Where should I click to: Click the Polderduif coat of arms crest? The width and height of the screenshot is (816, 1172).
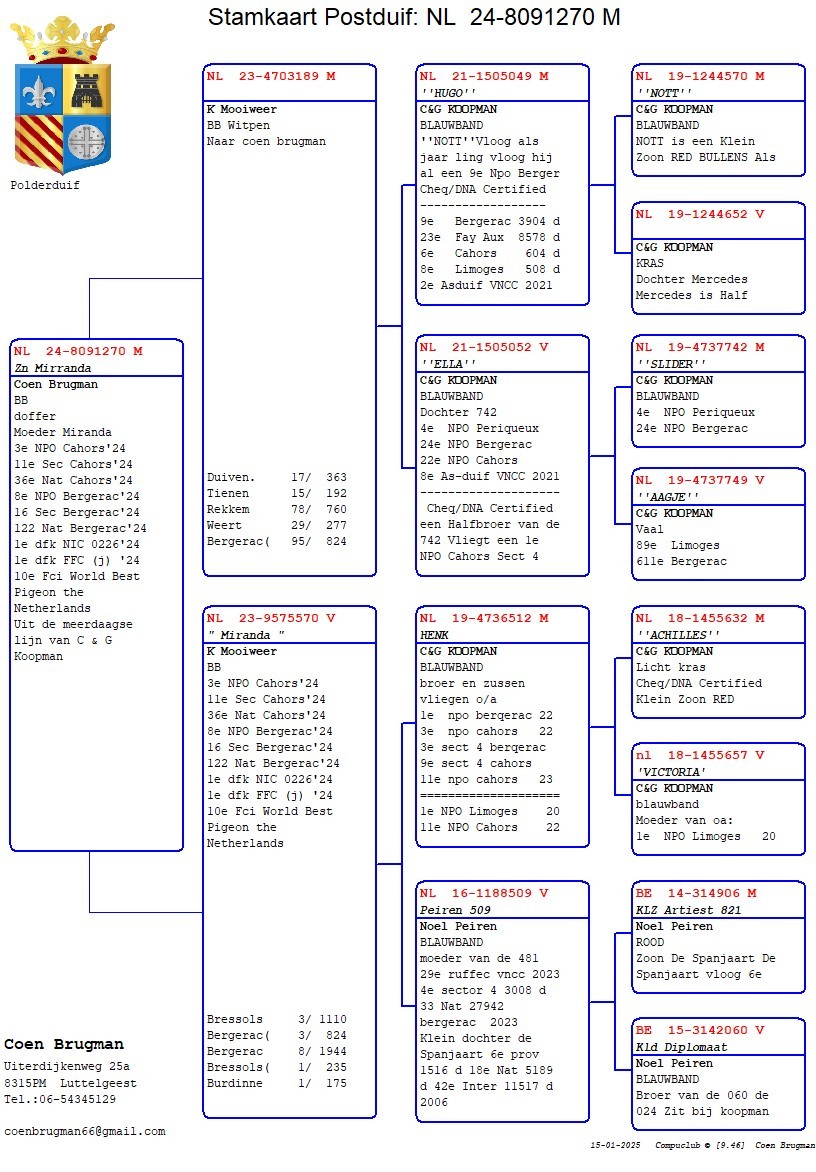point(62,117)
